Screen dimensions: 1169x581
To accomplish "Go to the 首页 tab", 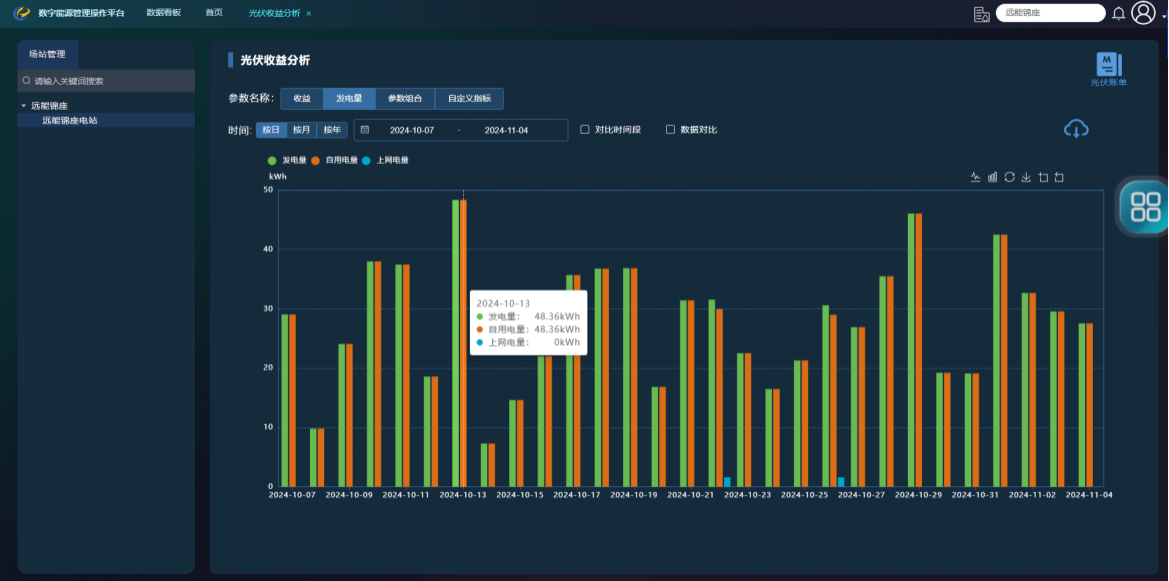I will 214,13.
